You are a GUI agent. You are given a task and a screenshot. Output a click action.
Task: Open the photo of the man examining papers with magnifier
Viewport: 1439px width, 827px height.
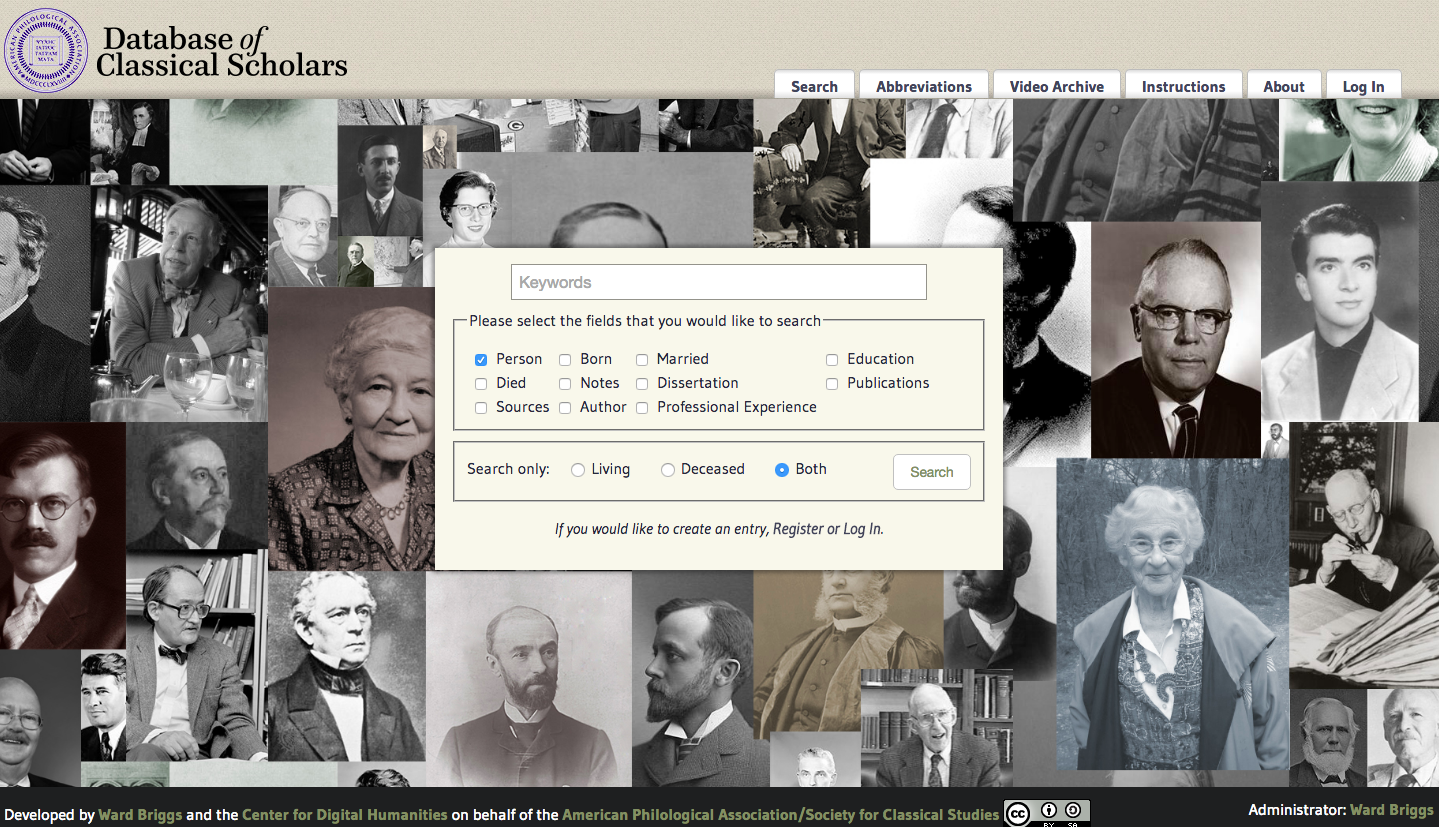[1364, 555]
